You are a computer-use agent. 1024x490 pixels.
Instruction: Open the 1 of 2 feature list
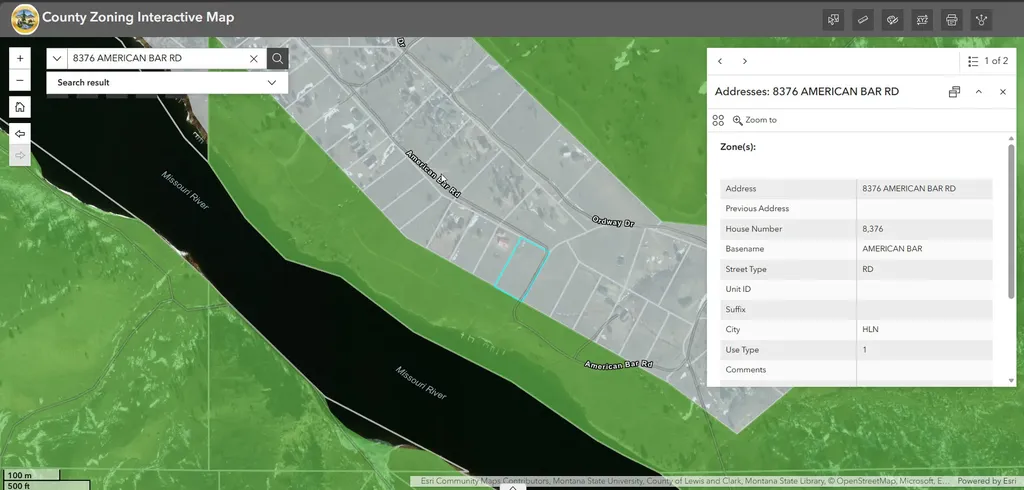[987, 61]
